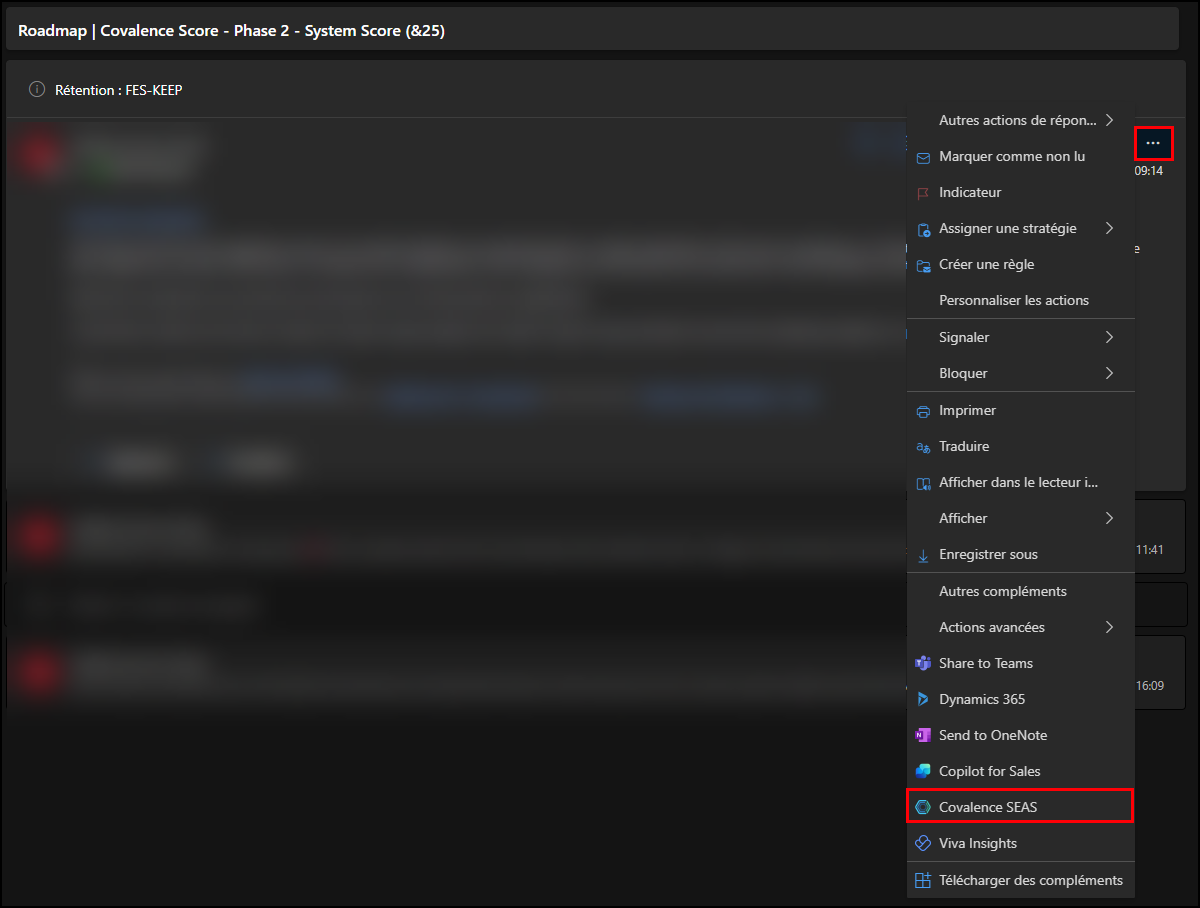Click the folder icon beside Créer une règle
Image resolution: width=1200 pixels, height=908 pixels.
tap(923, 265)
